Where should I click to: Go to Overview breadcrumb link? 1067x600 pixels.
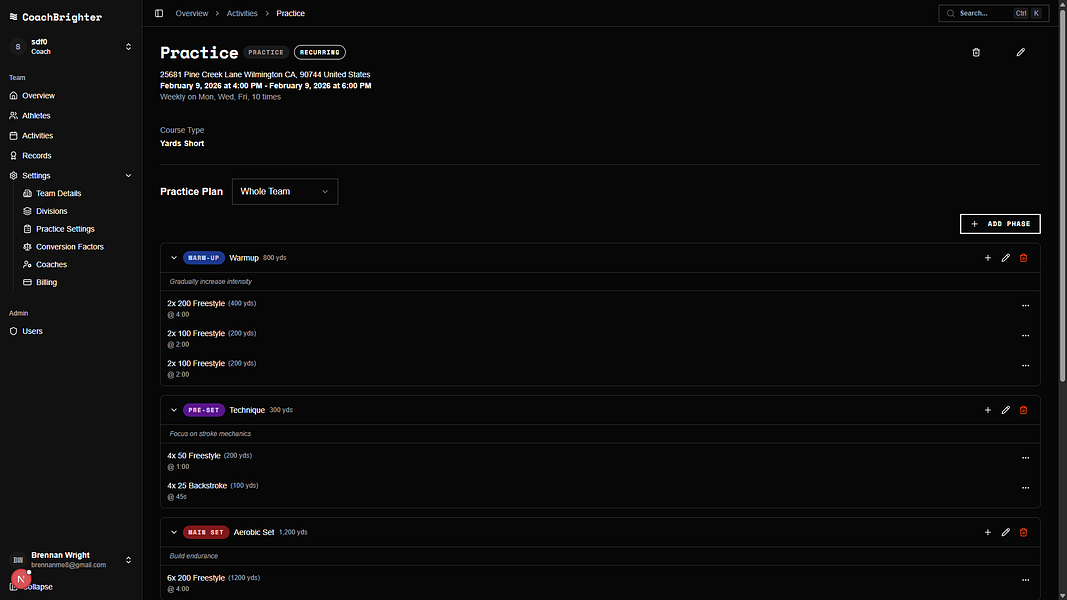[x=192, y=13]
